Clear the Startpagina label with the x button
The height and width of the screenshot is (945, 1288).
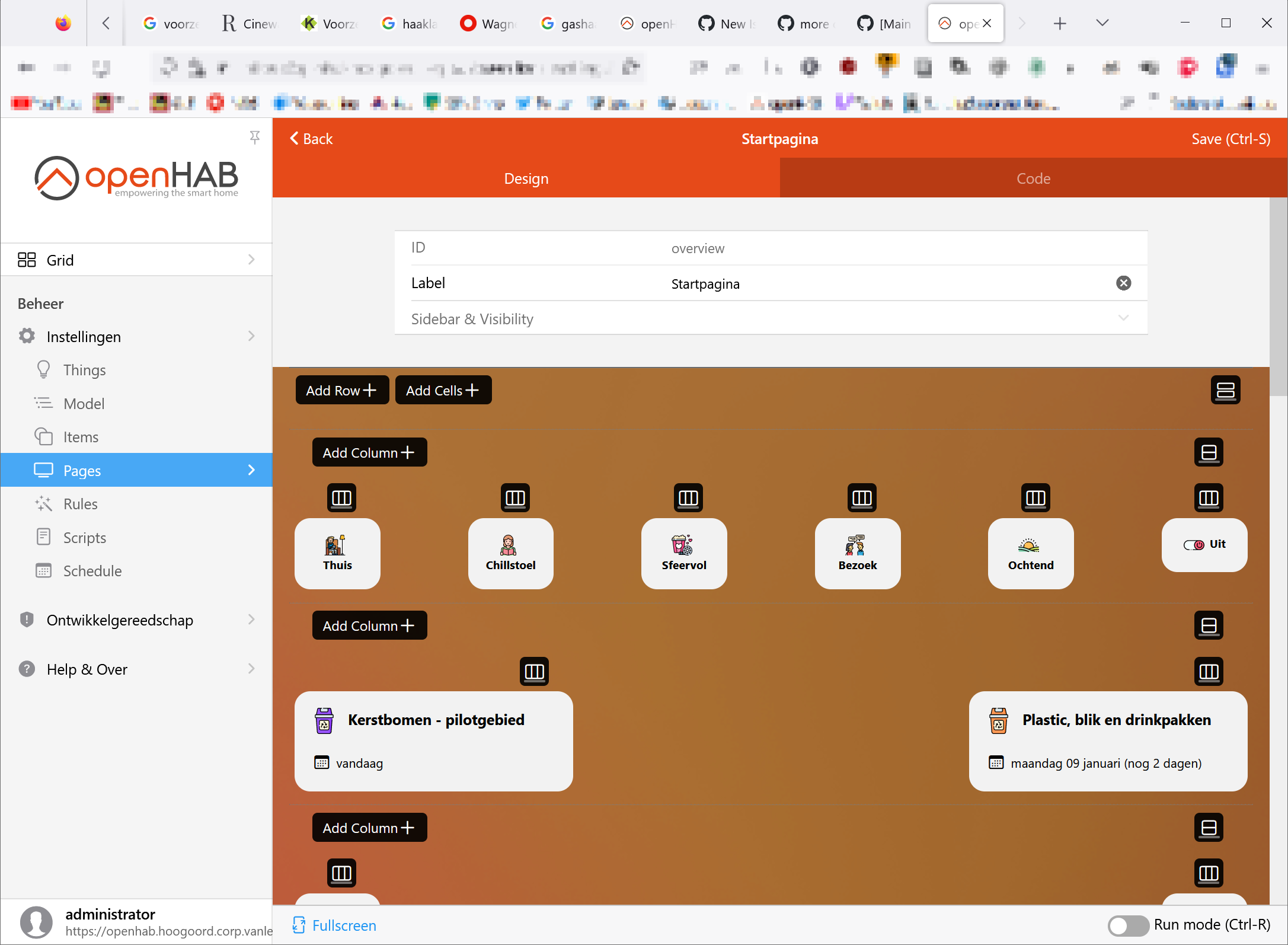click(x=1123, y=283)
